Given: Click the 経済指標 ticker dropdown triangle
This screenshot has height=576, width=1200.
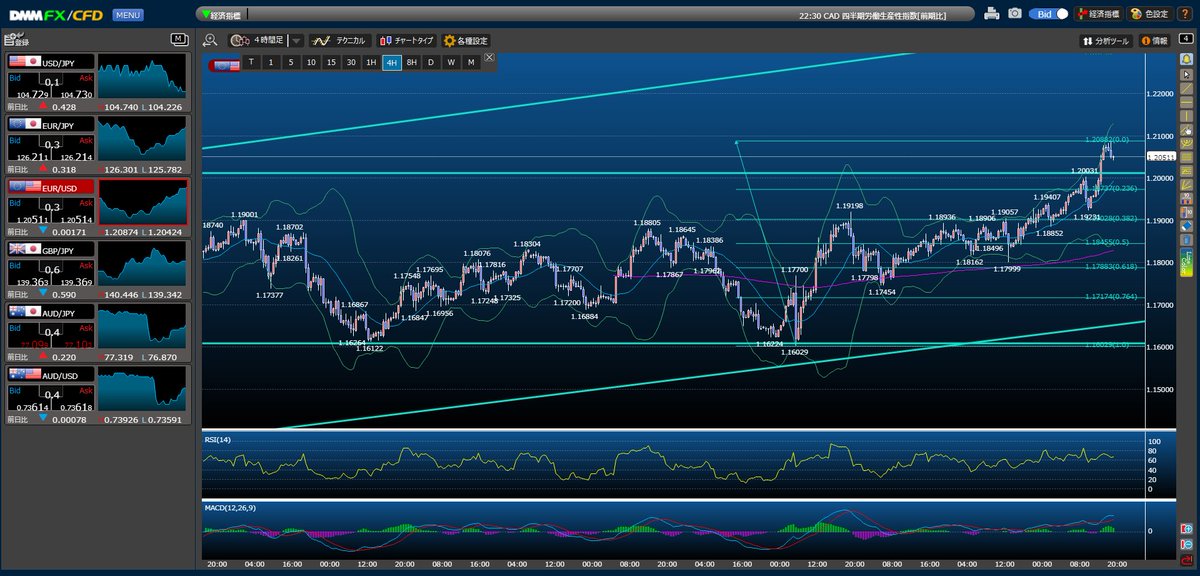Looking at the screenshot, I should (206, 14).
